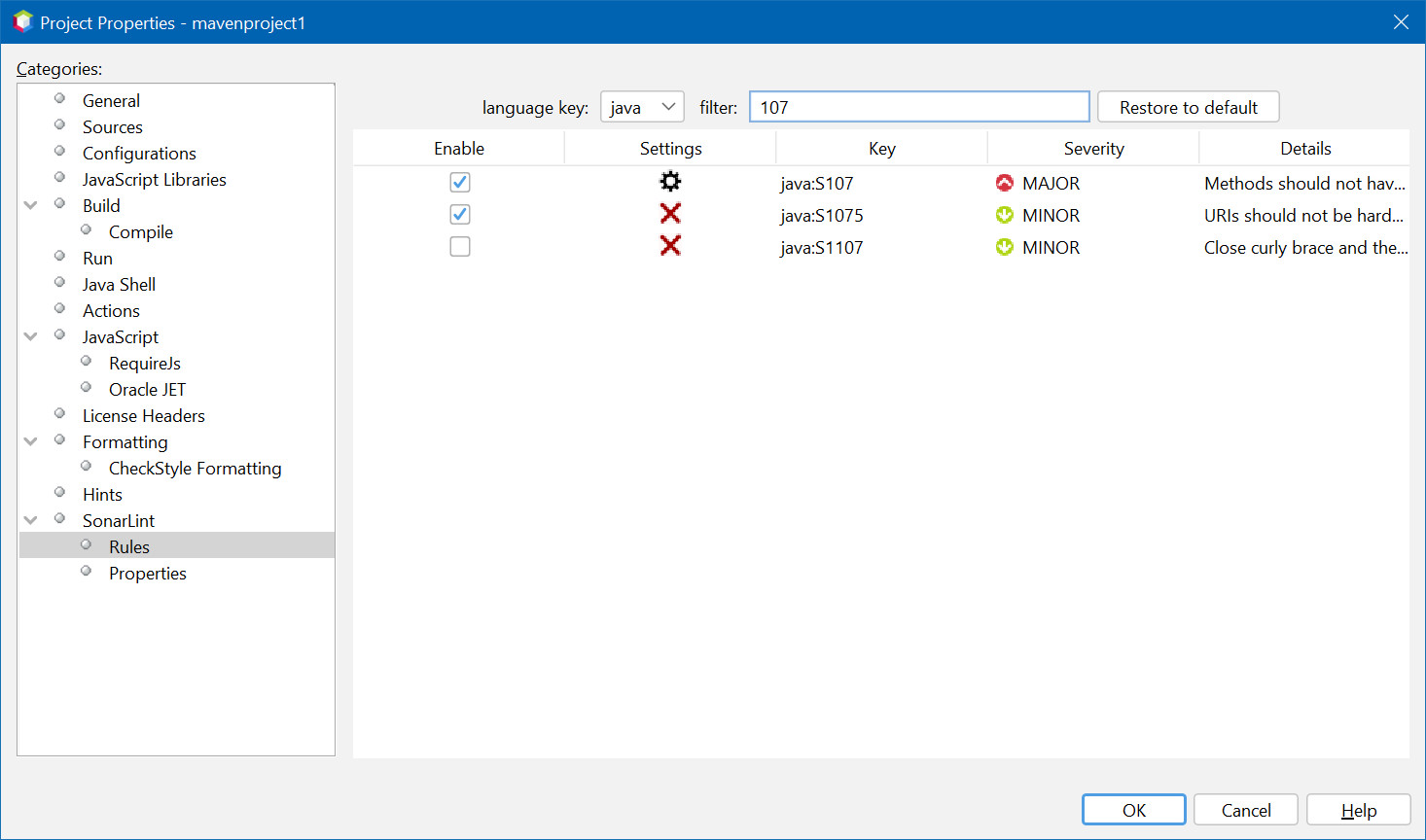The width and height of the screenshot is (1426, 840).
Task: Click the NetBeans icon in title bar
Action: (22, 21)
